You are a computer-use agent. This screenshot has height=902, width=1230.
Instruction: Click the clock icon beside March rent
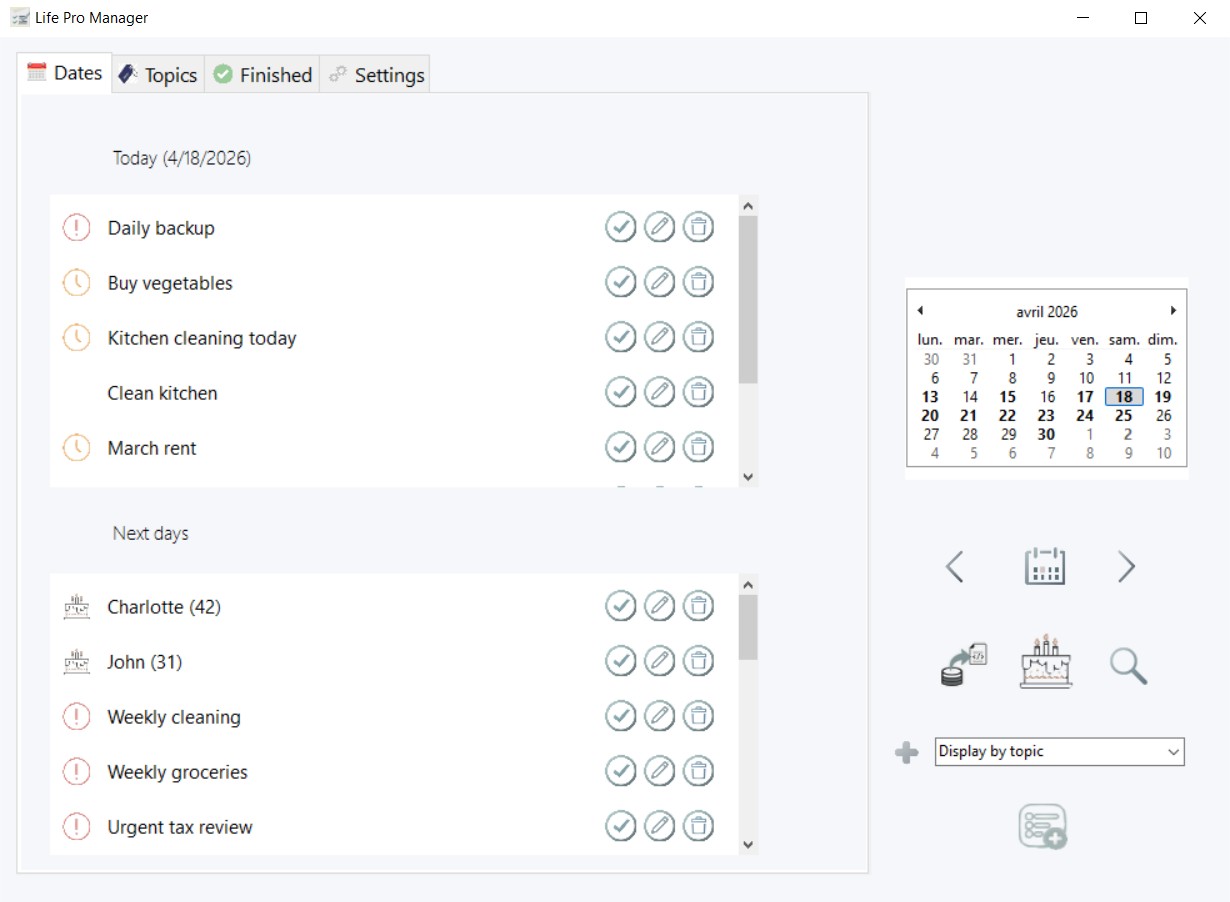[77, 447]
